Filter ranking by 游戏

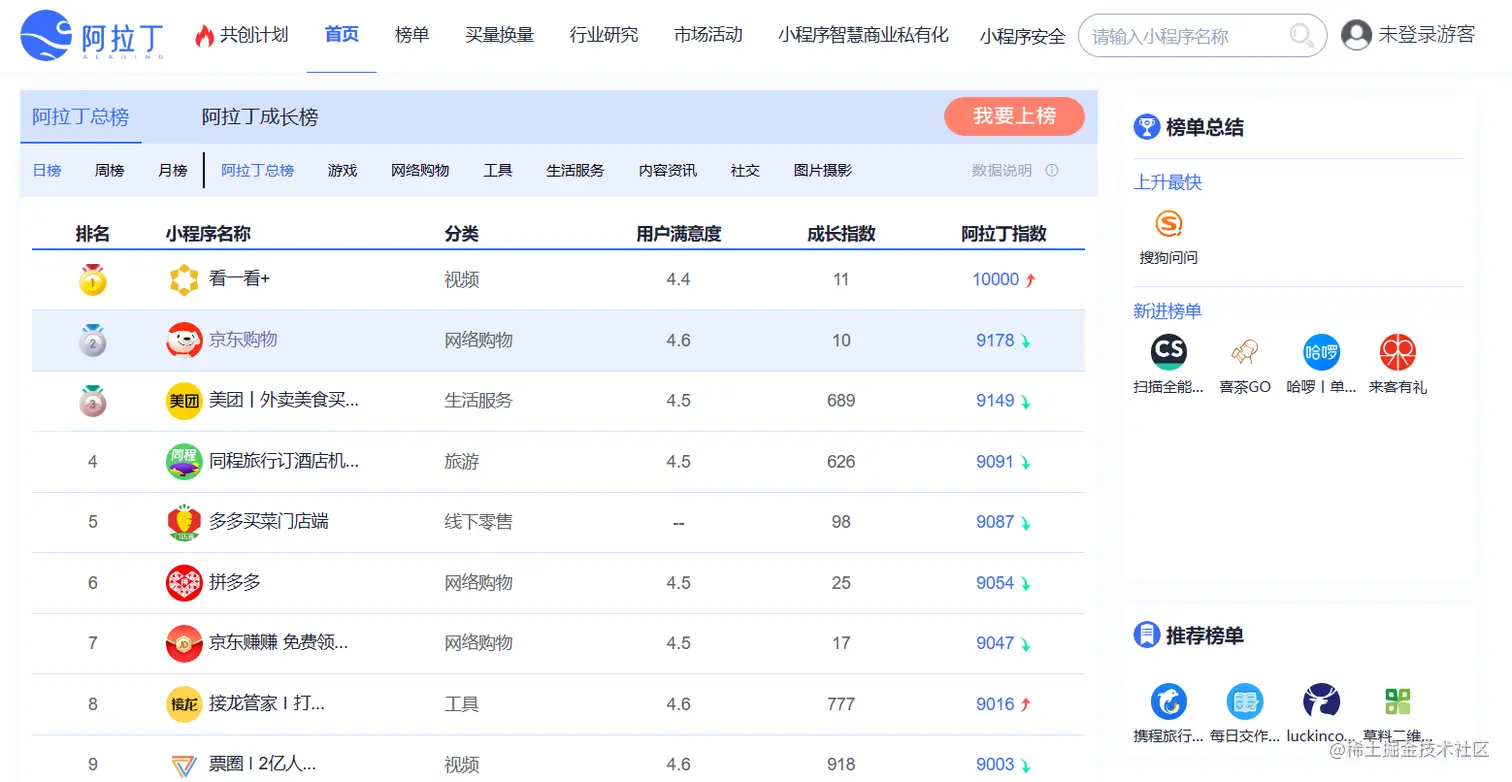coord(342,171)
